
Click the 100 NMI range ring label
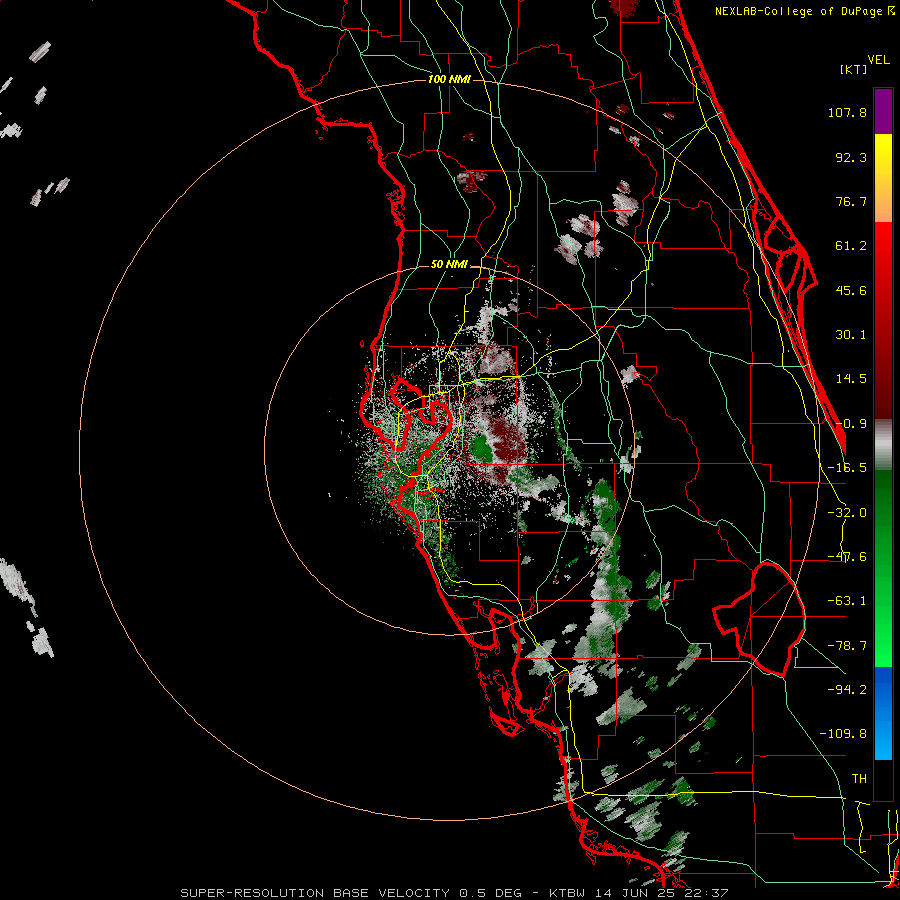click(x=449, y=79)
